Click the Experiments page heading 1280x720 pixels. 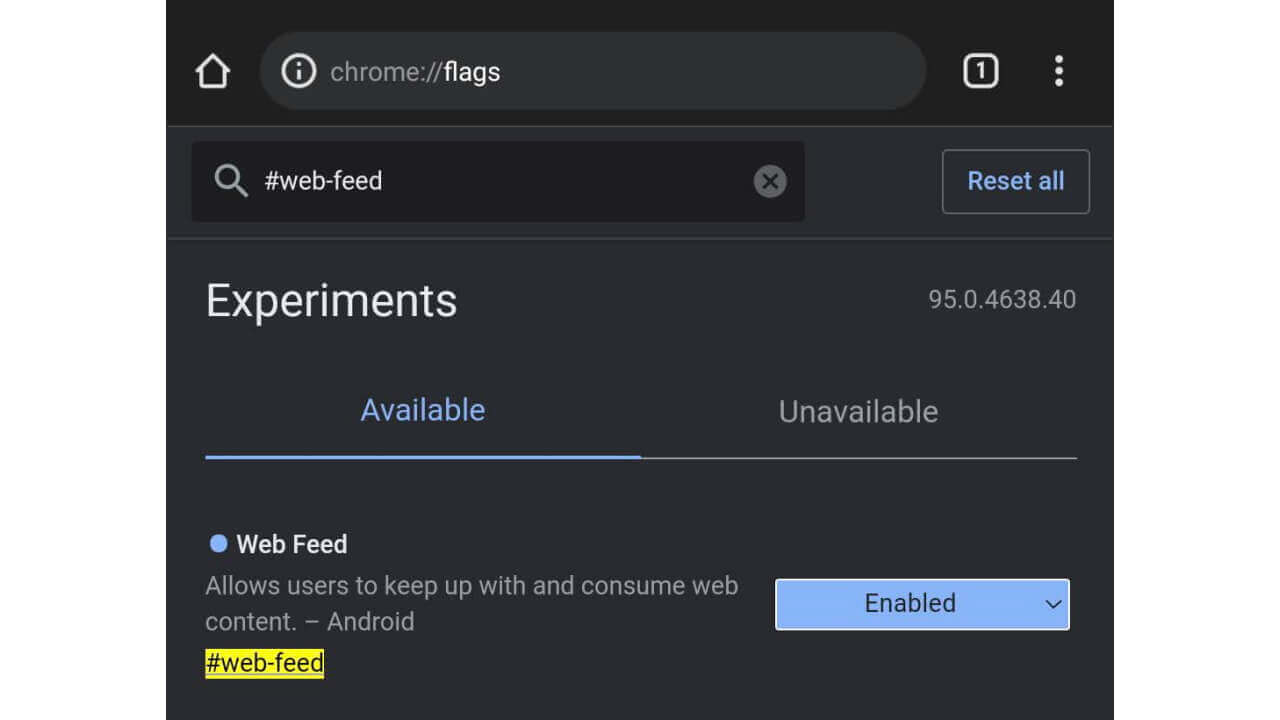331,300
